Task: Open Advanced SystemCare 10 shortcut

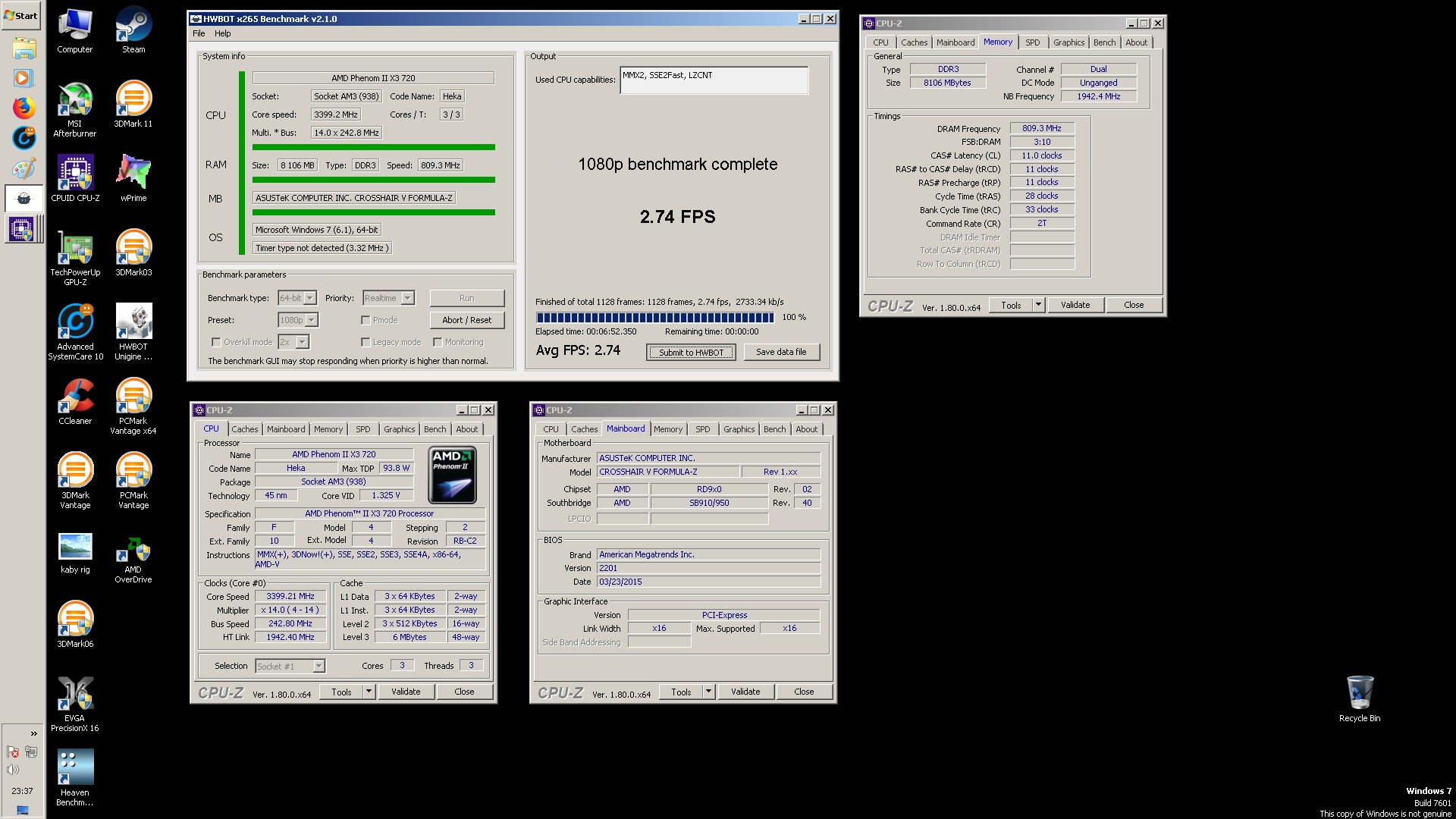Action: (x=75, y=332)
